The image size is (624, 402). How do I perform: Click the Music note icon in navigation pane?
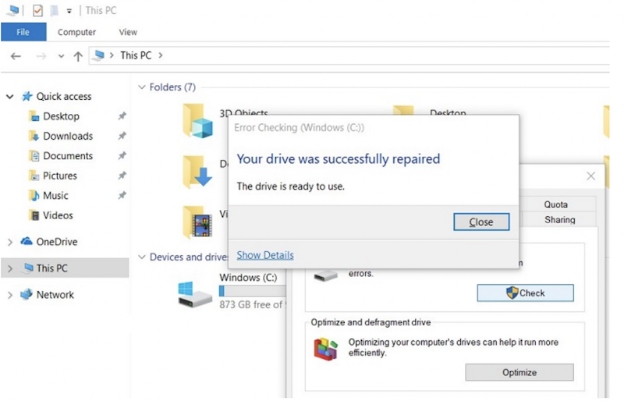35,195
